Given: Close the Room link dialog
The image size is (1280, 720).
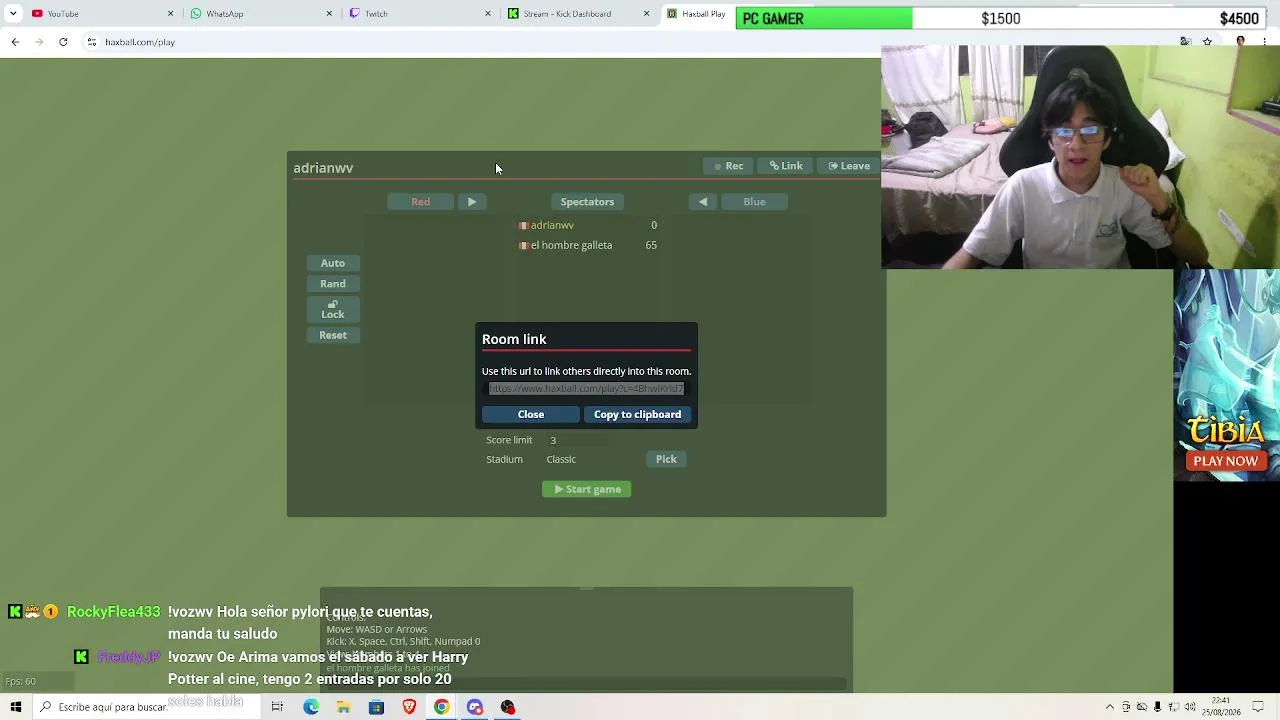Looking at the screenshot, I should click(x=531, y=414).
